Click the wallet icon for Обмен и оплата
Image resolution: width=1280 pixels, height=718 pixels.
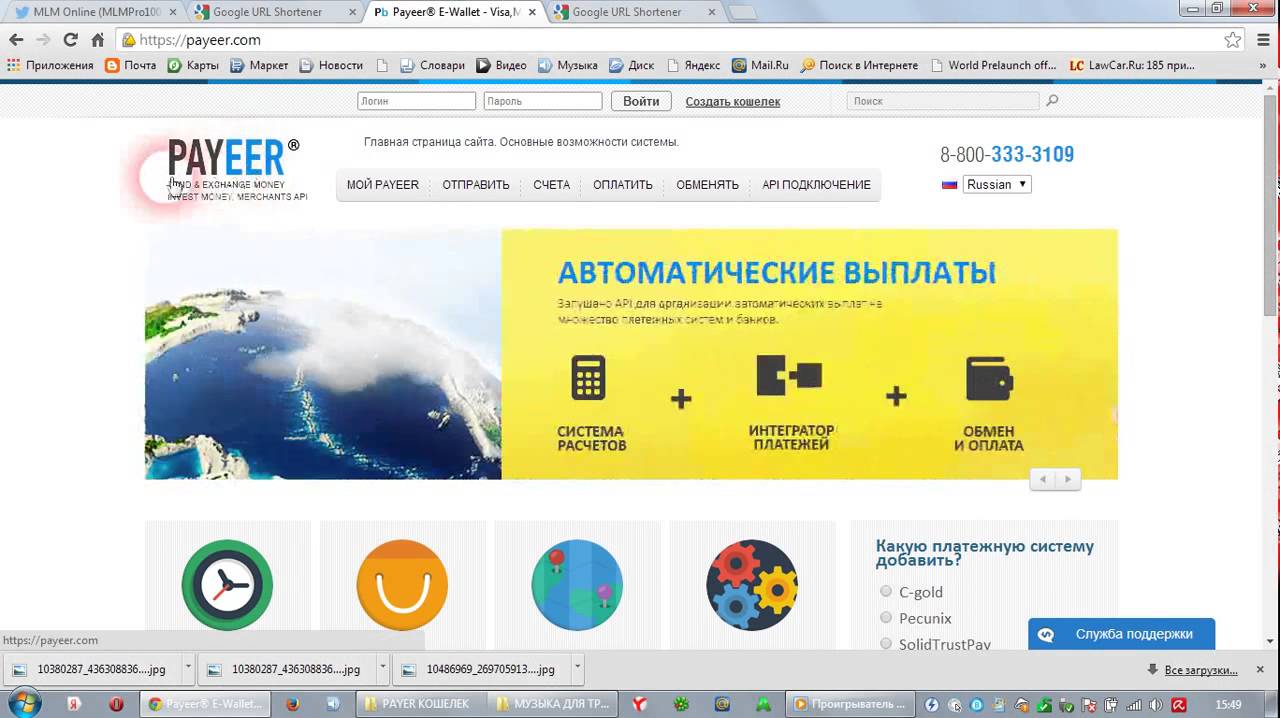(x=989, y=379)
